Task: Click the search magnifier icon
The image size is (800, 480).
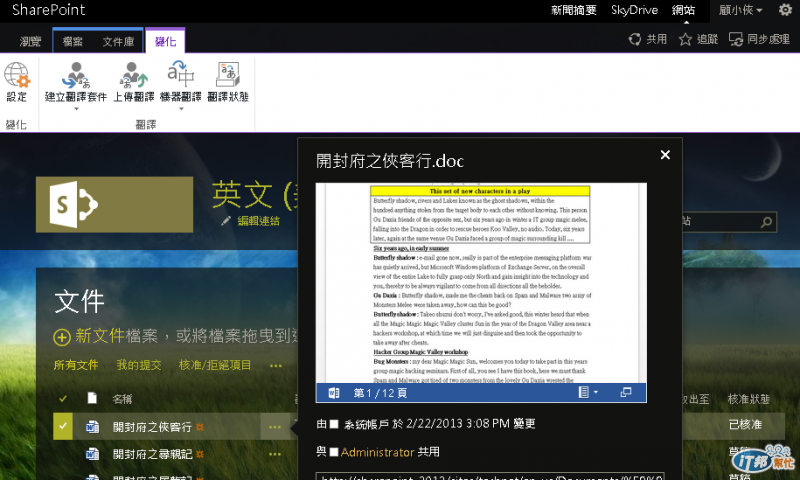Action: [x=766, y=222]
